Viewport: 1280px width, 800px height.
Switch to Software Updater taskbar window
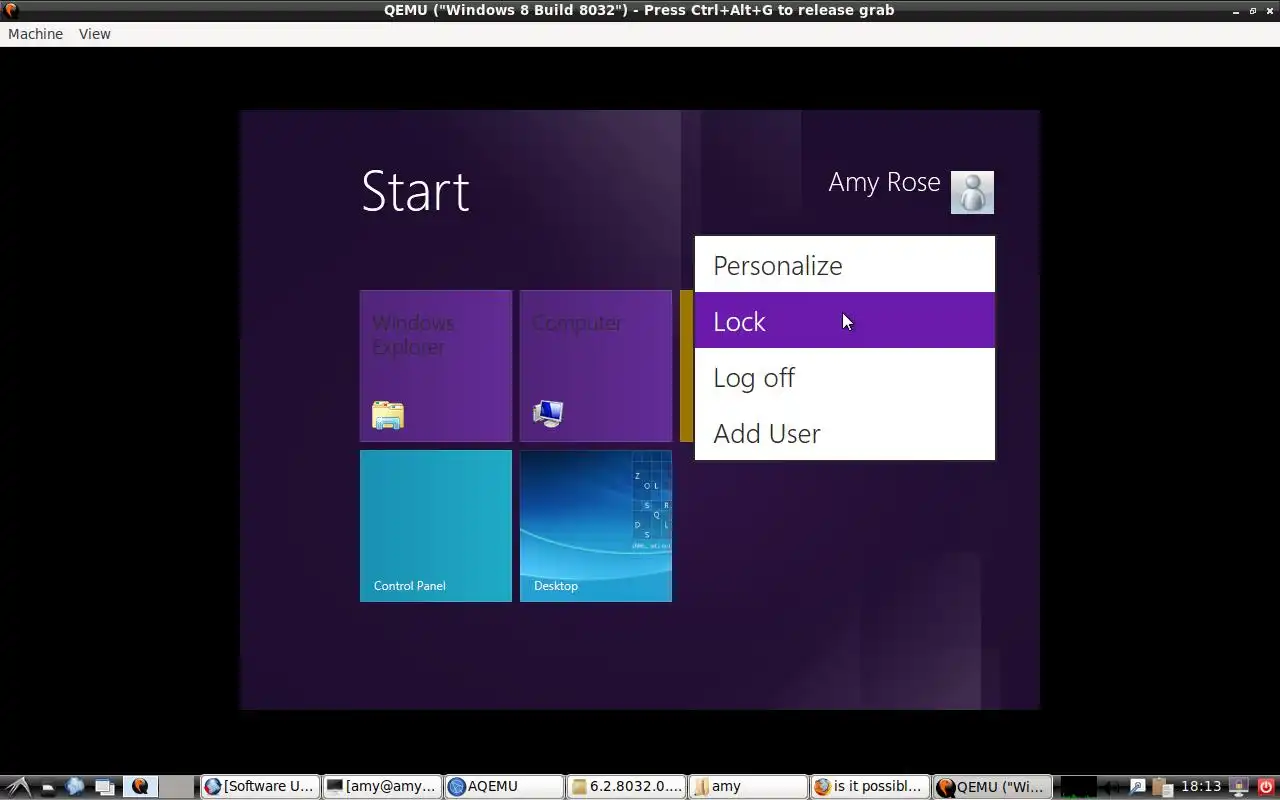[260, 786]
